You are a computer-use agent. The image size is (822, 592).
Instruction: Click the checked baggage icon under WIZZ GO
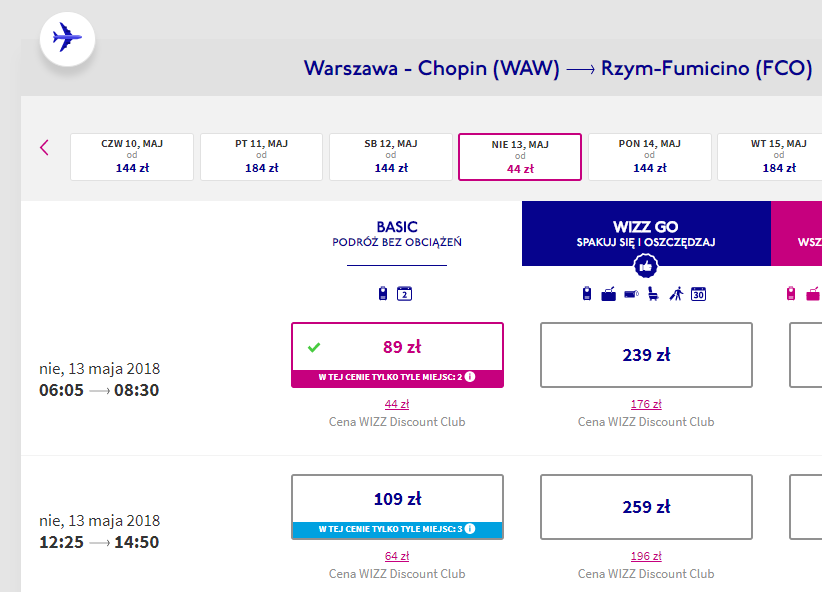tap(631, 294)
